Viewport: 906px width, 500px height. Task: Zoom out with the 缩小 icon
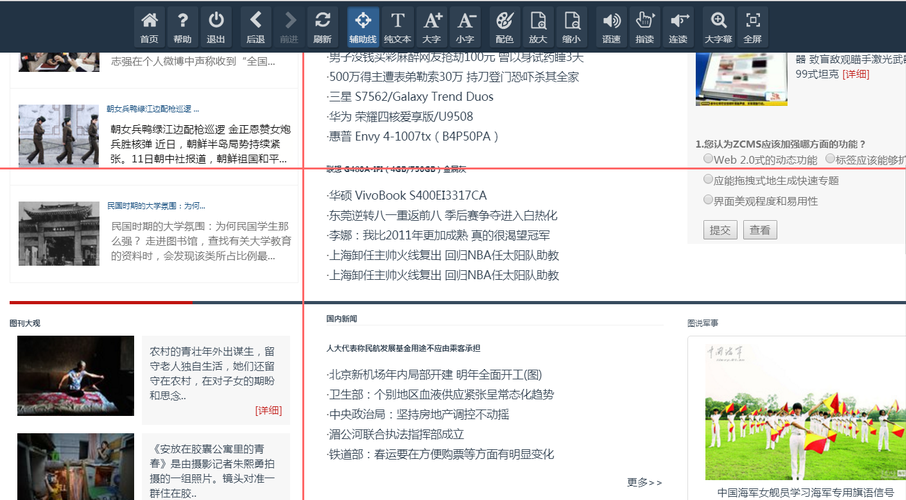(x=571, y=27)
